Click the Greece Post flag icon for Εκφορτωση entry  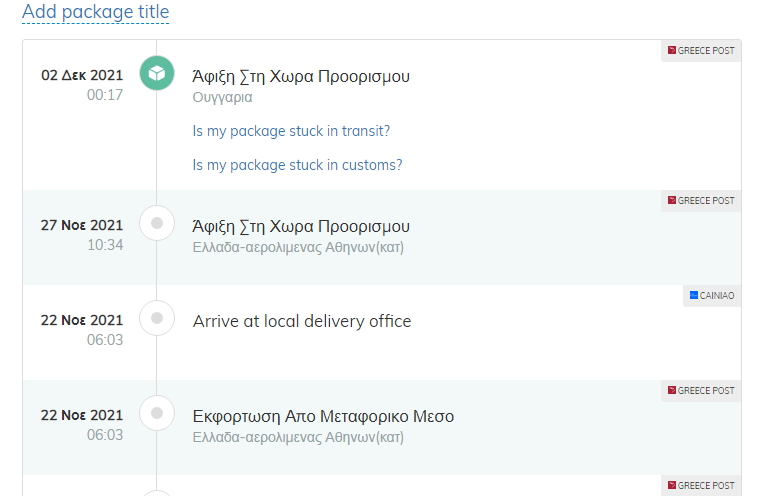click(672, 390)
